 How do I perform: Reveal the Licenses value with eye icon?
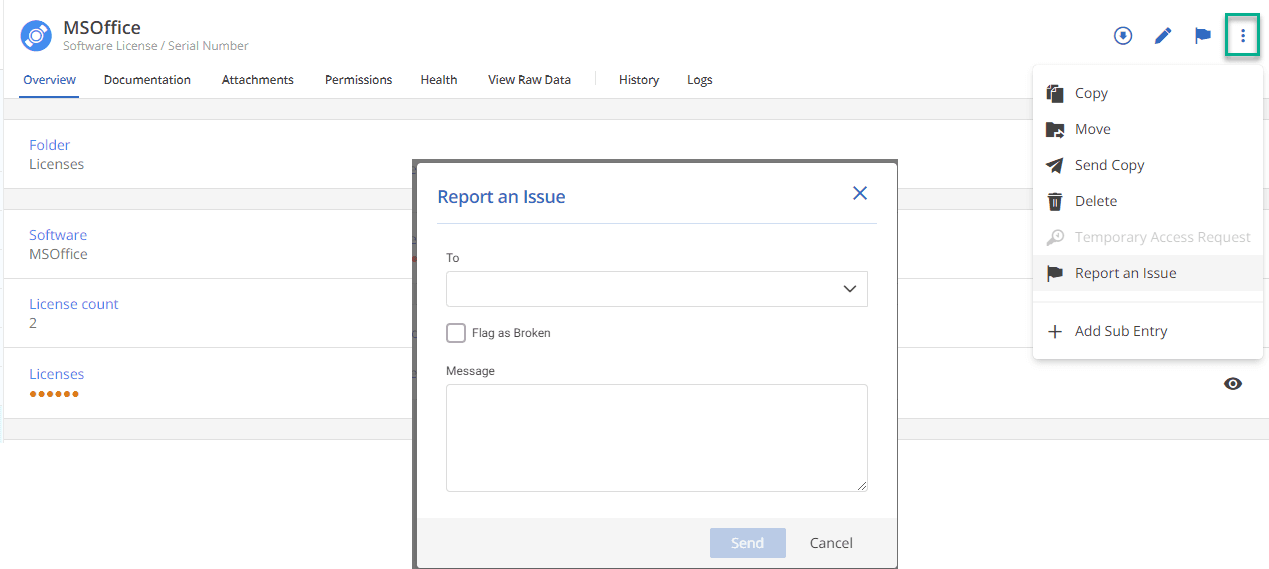click(1233, 384)
